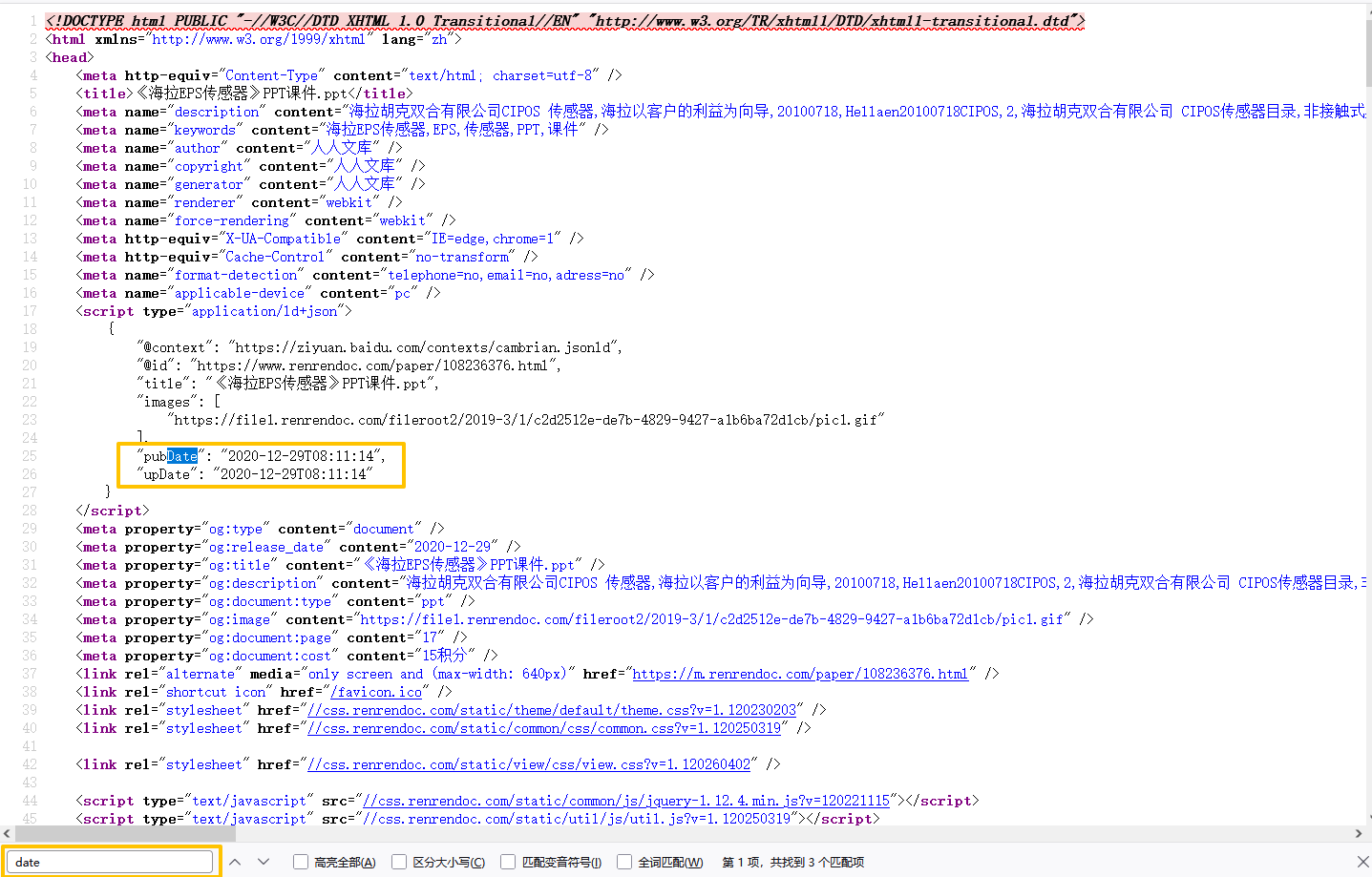
Task: Jump to the previous find match
Action: [x=235, y=862]
